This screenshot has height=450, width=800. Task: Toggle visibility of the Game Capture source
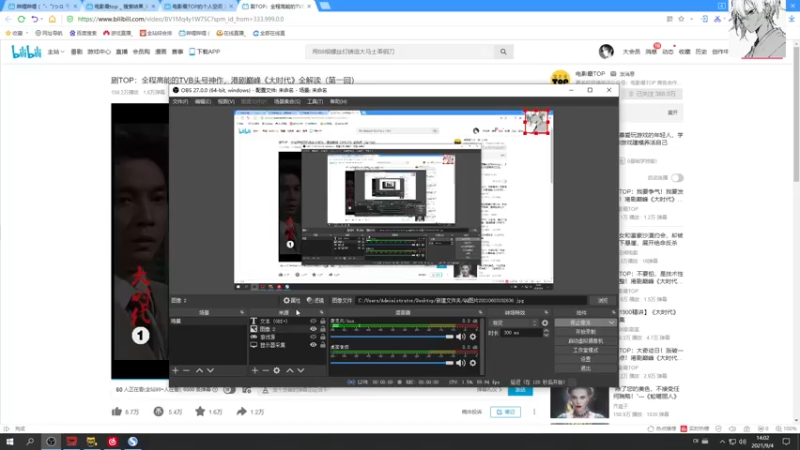click(x=313, y=337)
